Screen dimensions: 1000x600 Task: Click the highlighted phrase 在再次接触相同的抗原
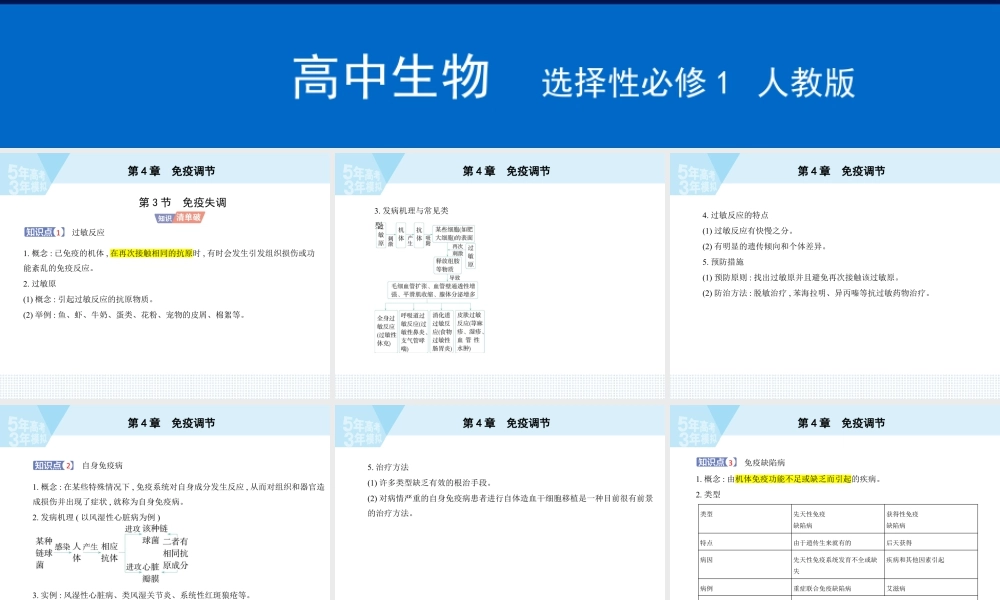click(151, 253)
